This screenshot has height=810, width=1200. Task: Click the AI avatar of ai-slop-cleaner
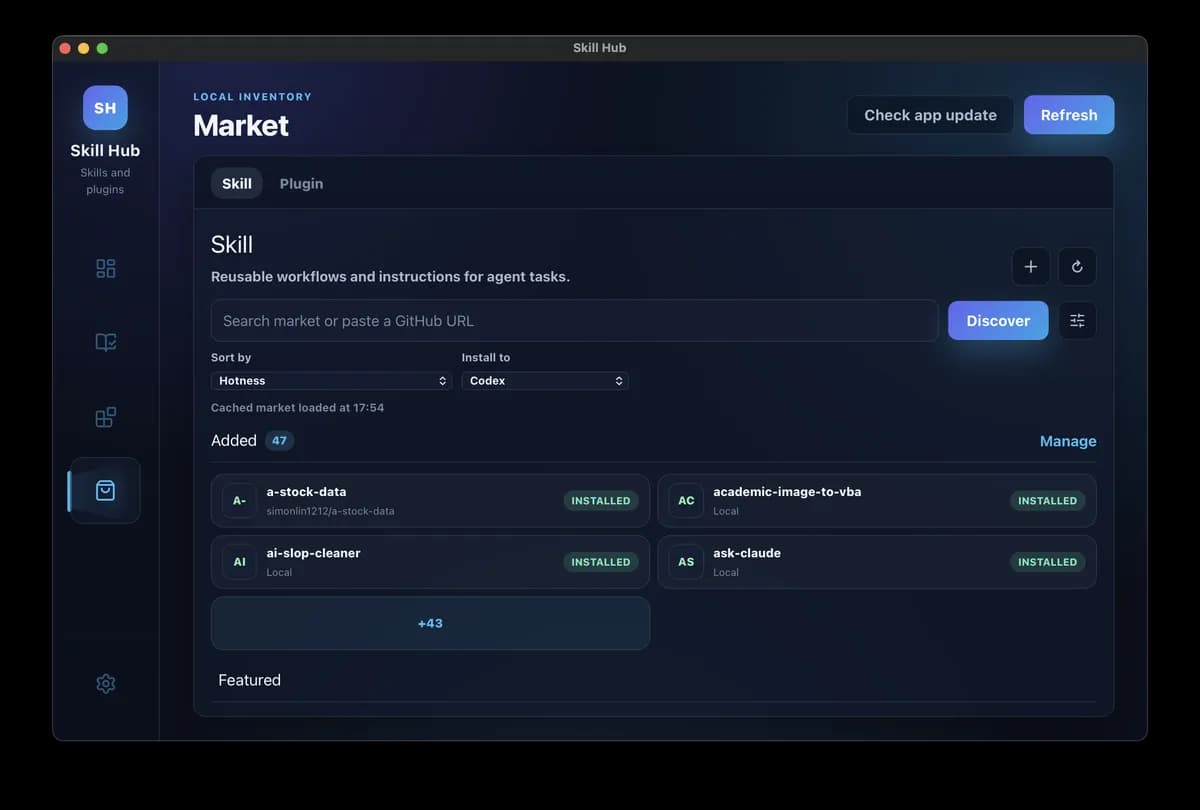(239, 562)
